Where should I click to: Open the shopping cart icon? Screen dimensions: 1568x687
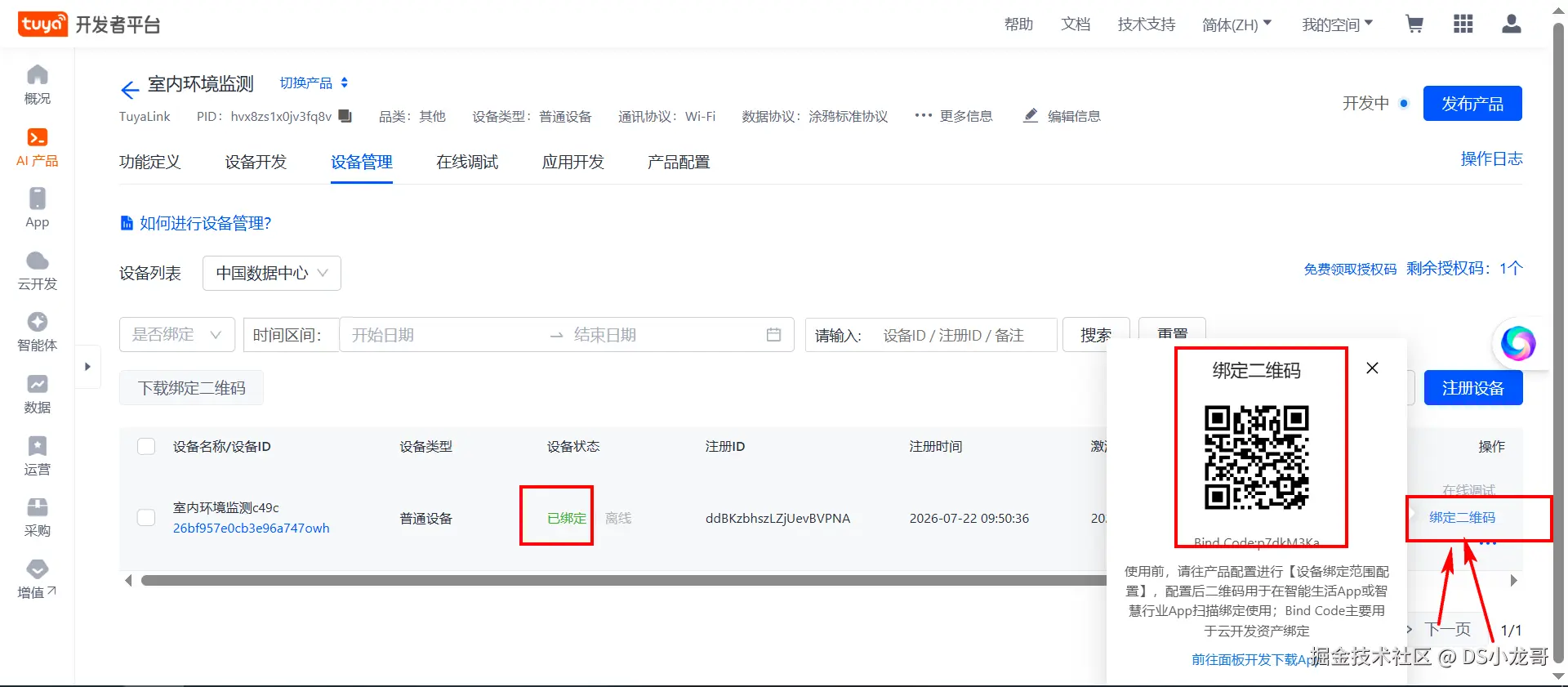tap(1414, 25)
